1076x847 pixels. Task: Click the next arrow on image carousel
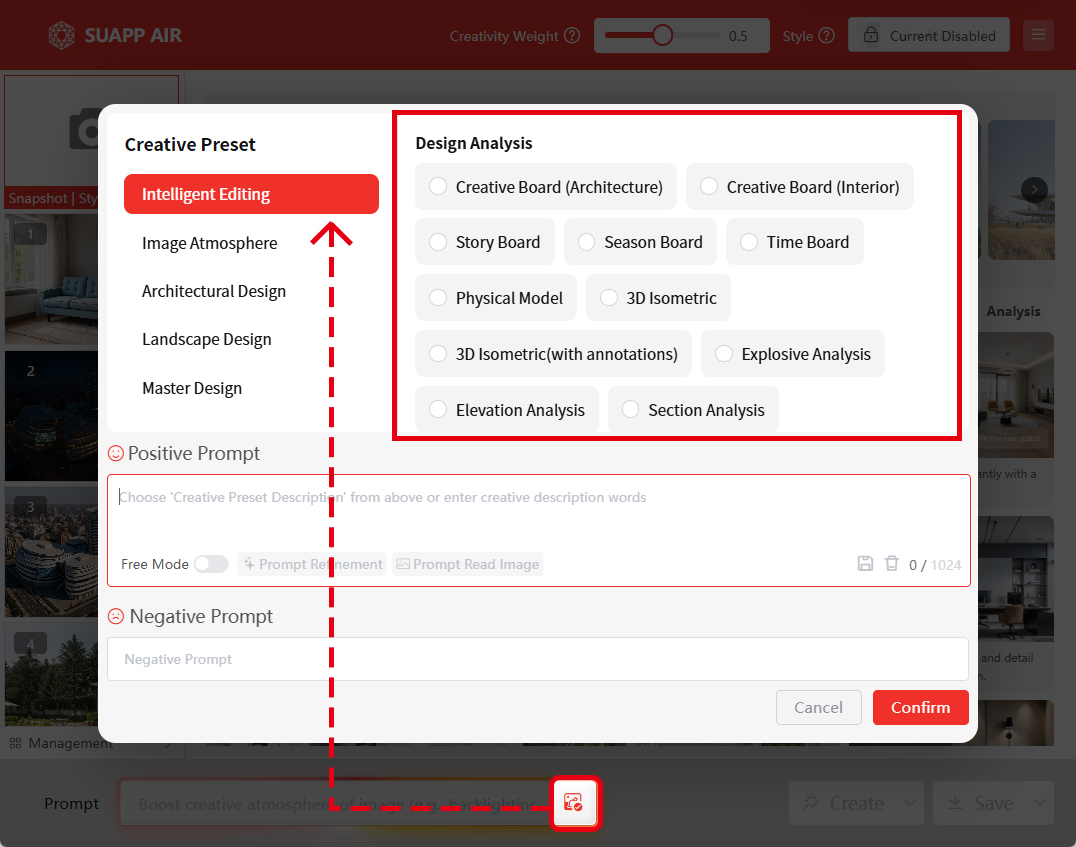pyautogui.click(x=1034, y=189)
